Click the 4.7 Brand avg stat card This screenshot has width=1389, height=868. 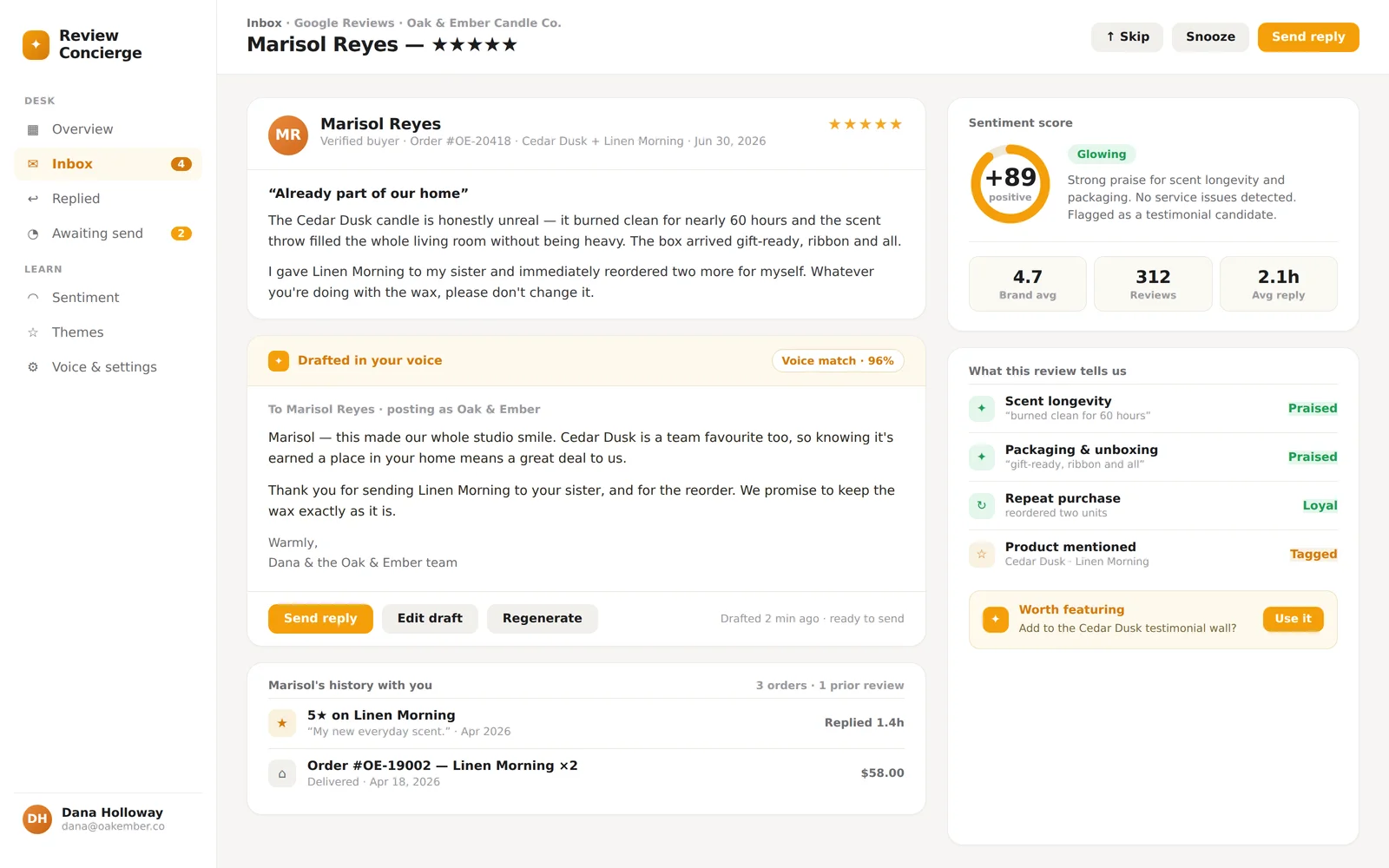tap(1028, 284)
